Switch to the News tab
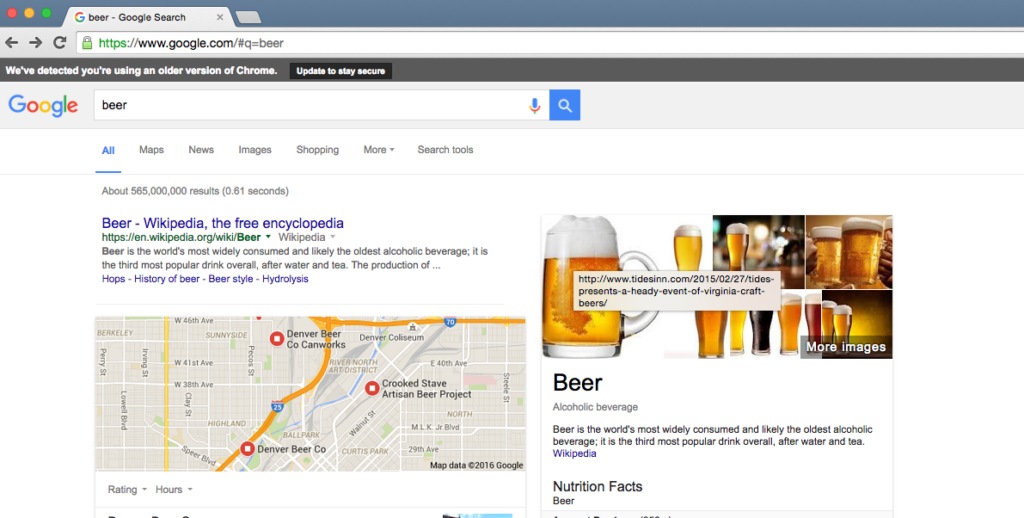1024x518 pixels. pos(201,150)
